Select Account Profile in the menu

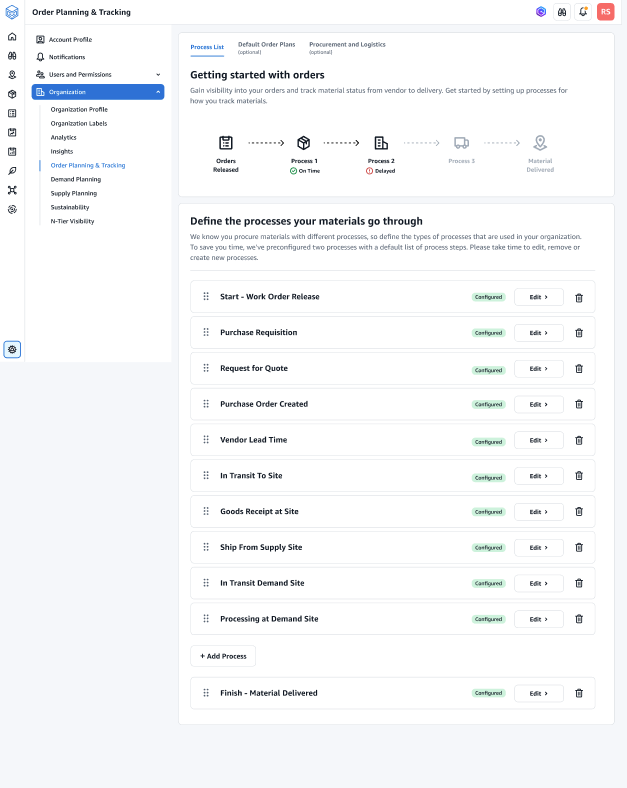tap(70, 39)
